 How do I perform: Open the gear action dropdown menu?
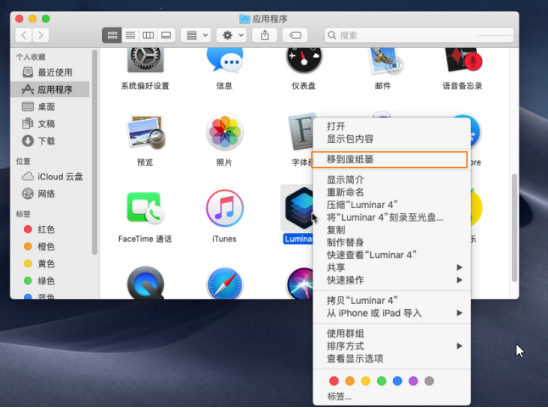pyautogui.click(x=232, y=35)
